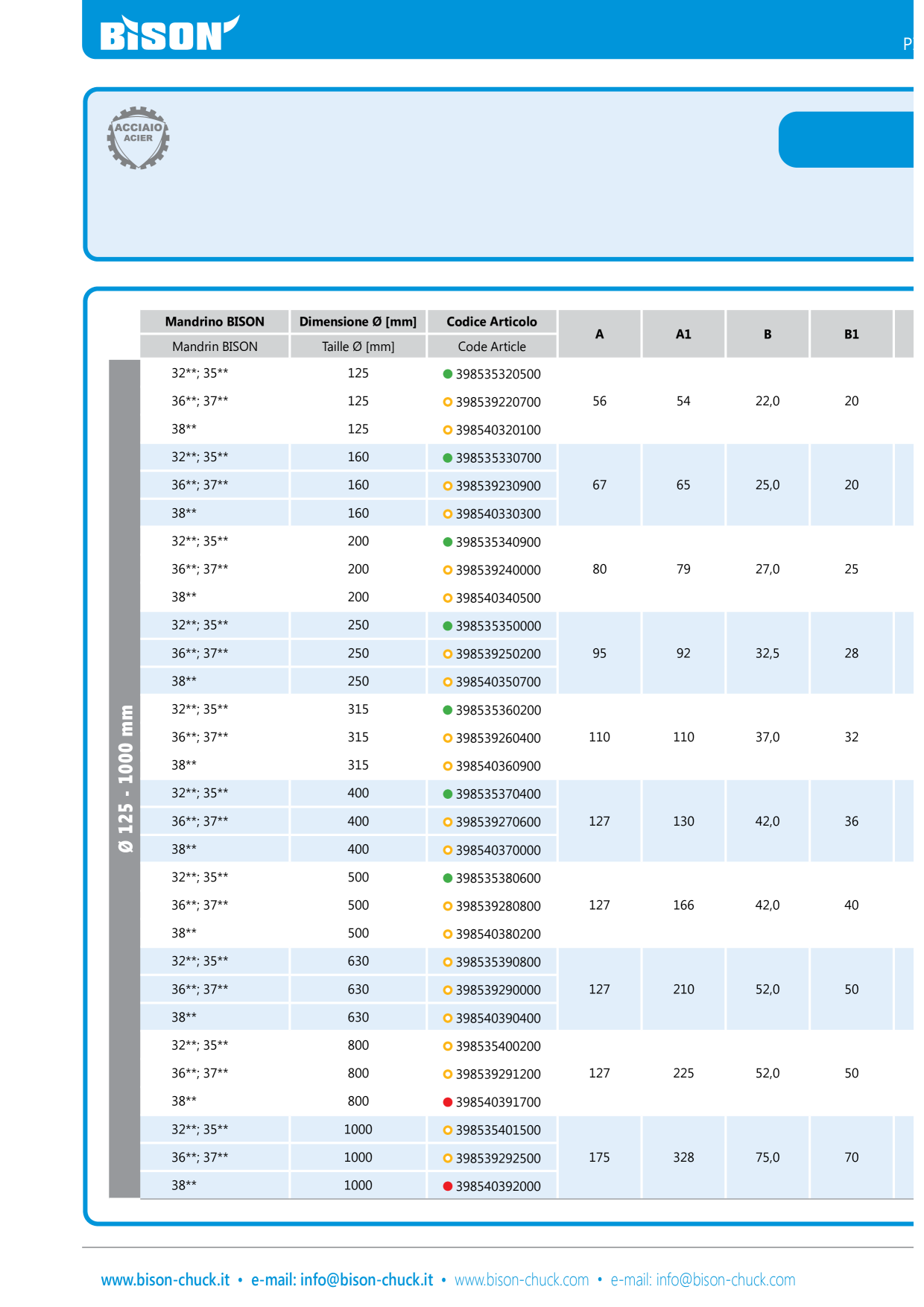Click the B1 column header
The width and height of the screenshot is (924, 1307).
point(852,334)
